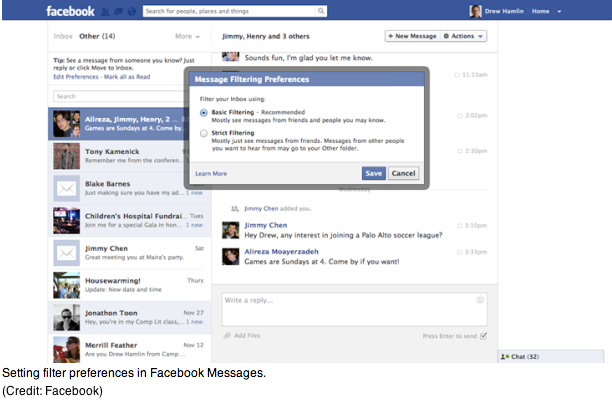612x402 pixels.
Task: Open the messages icon in the top bar
Action: point(118,11)
